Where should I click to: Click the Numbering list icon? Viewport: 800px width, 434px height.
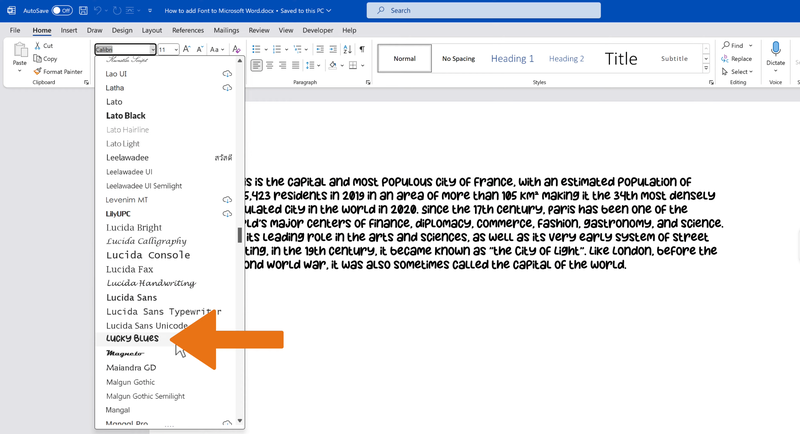277,49
